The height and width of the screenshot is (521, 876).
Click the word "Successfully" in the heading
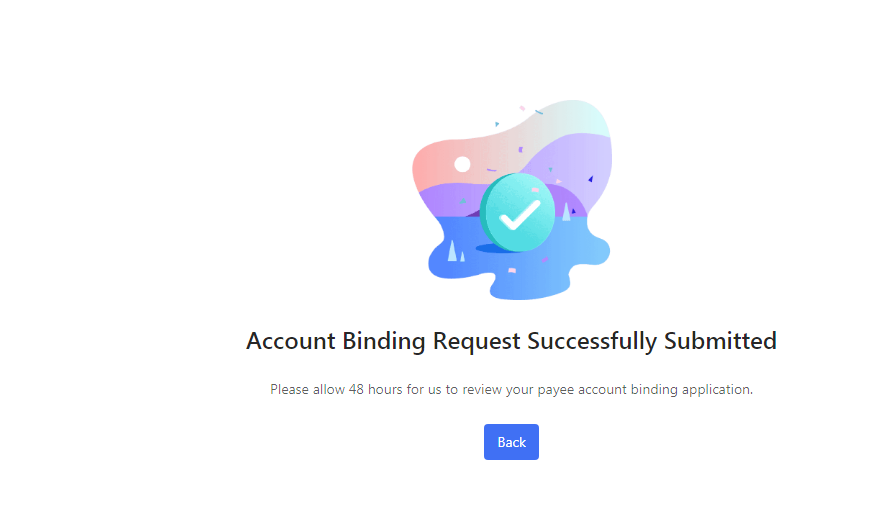coord(592,342)
